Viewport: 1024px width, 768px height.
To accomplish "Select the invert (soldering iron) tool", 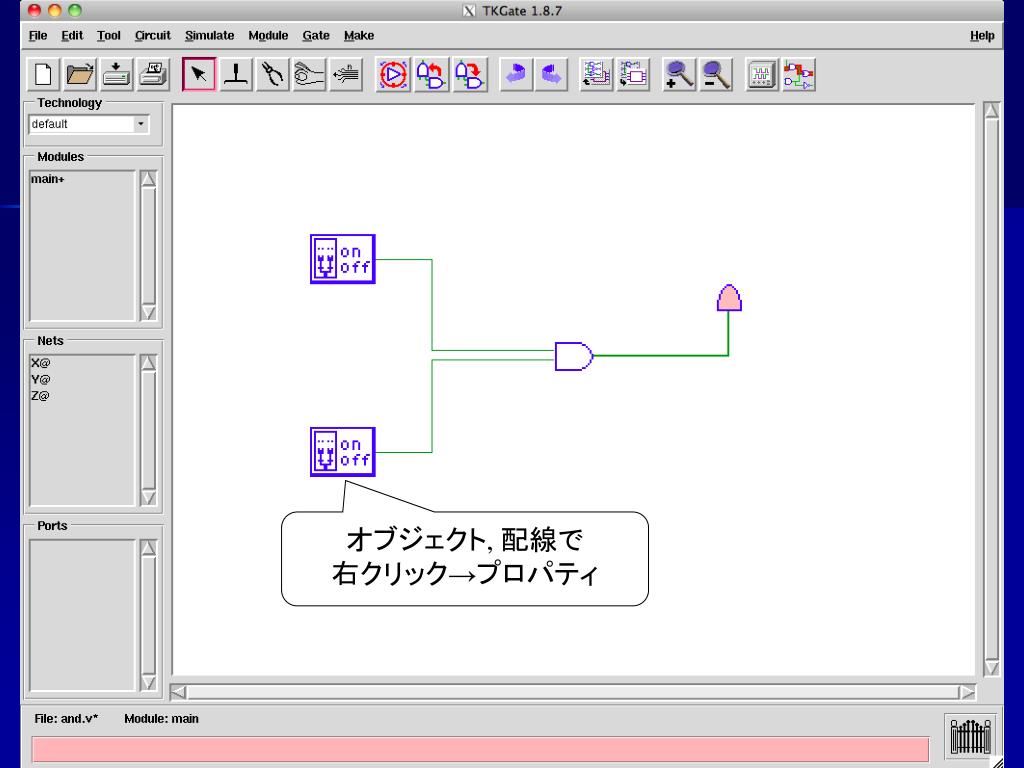I will 236,74.
